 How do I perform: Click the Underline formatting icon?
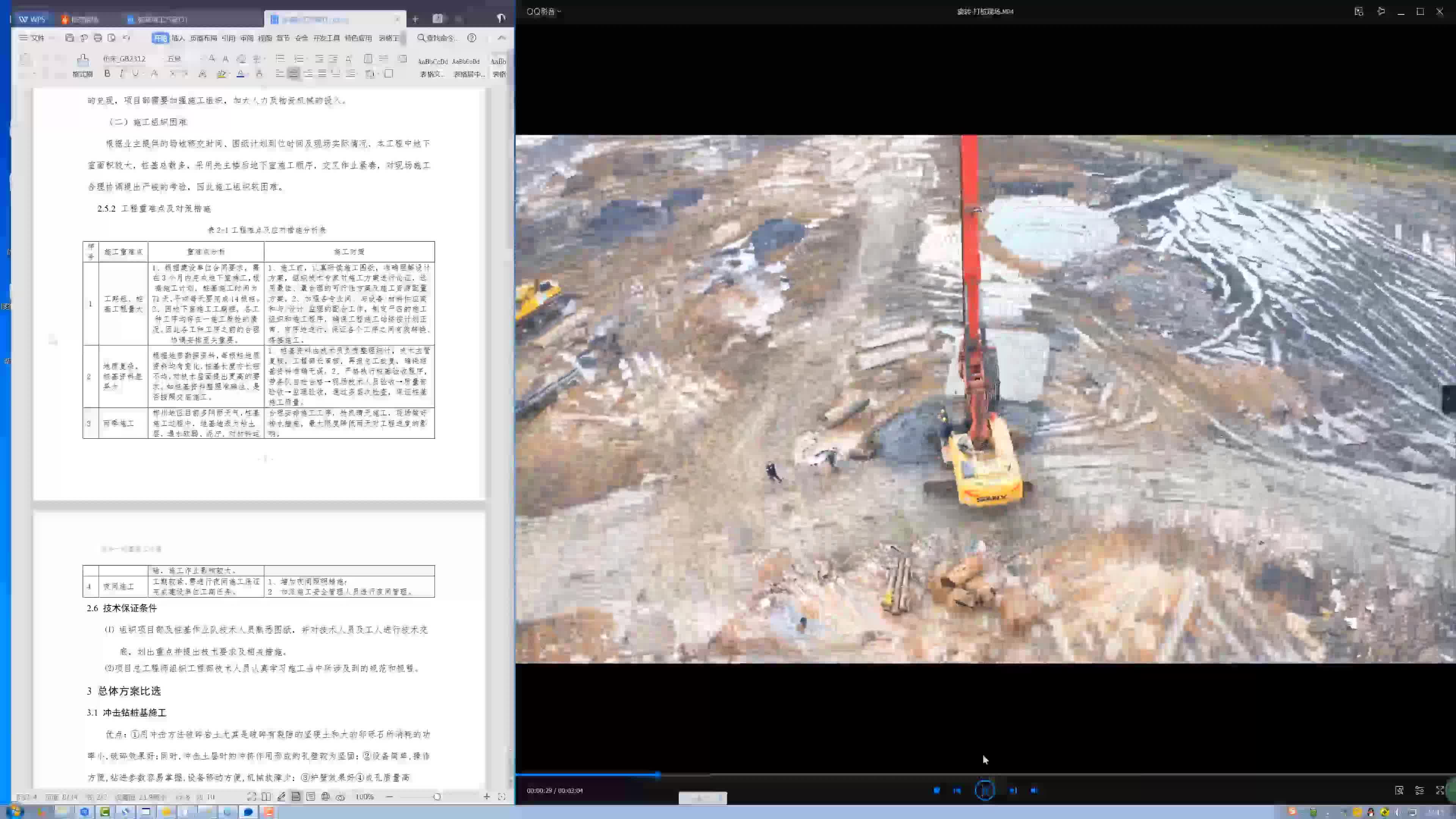135,74
